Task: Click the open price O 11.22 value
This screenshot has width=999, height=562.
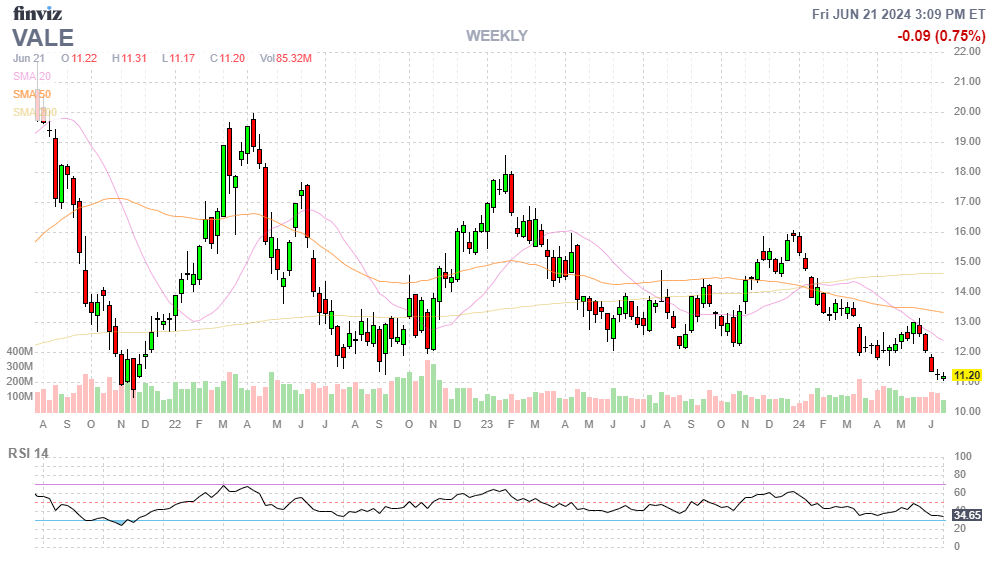Action: (80, 59)
